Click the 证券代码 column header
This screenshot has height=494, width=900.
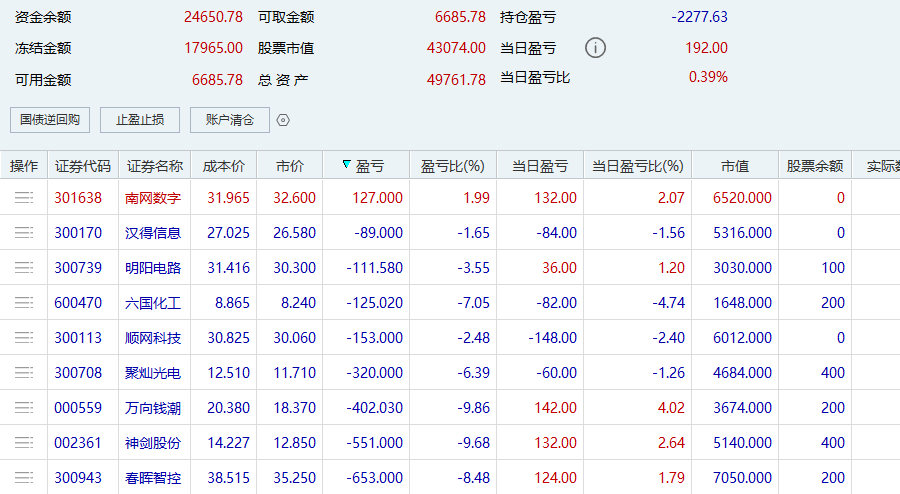83,166
